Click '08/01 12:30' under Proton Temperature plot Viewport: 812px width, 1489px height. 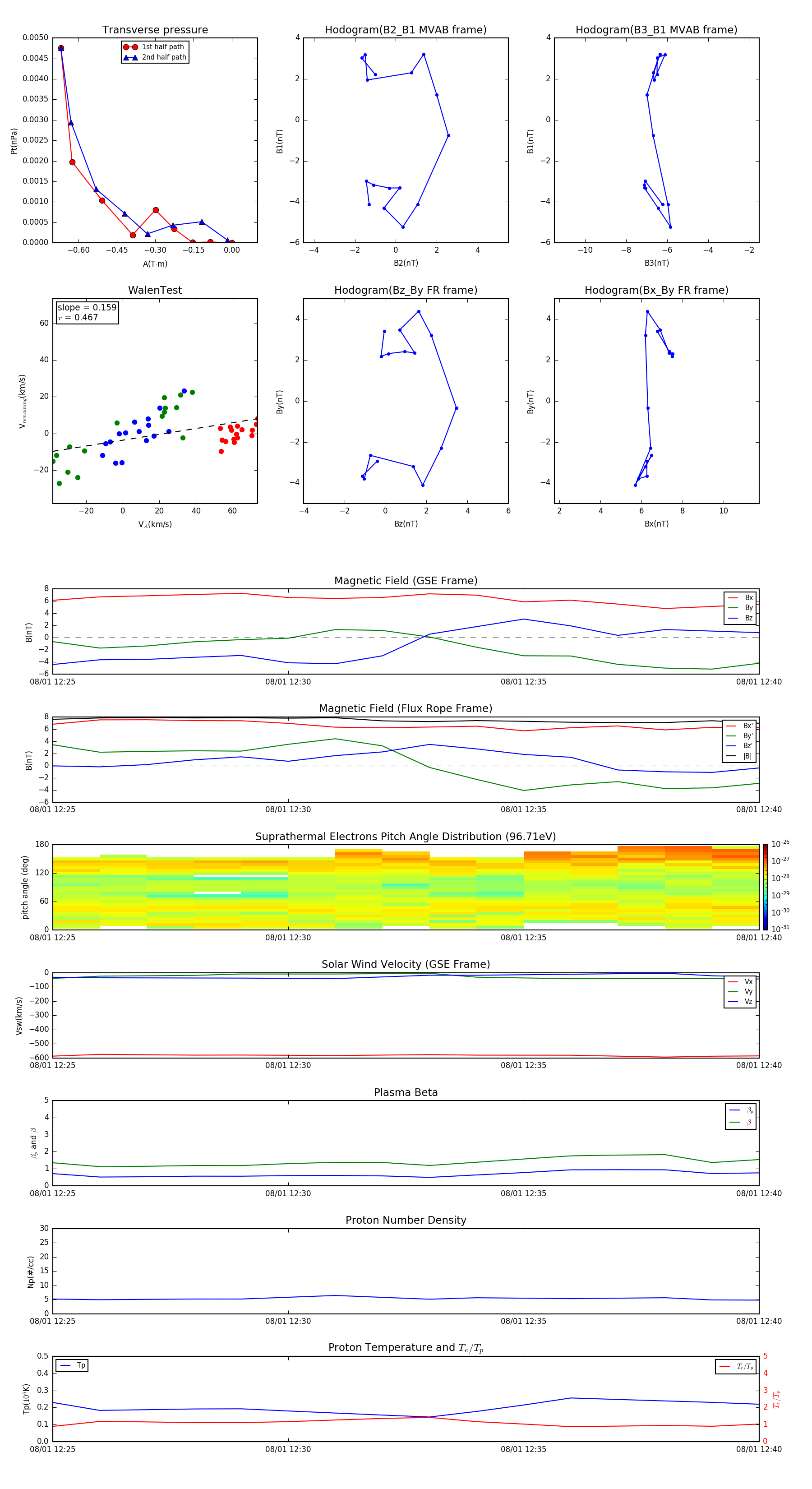click(x=288, y=1449)
